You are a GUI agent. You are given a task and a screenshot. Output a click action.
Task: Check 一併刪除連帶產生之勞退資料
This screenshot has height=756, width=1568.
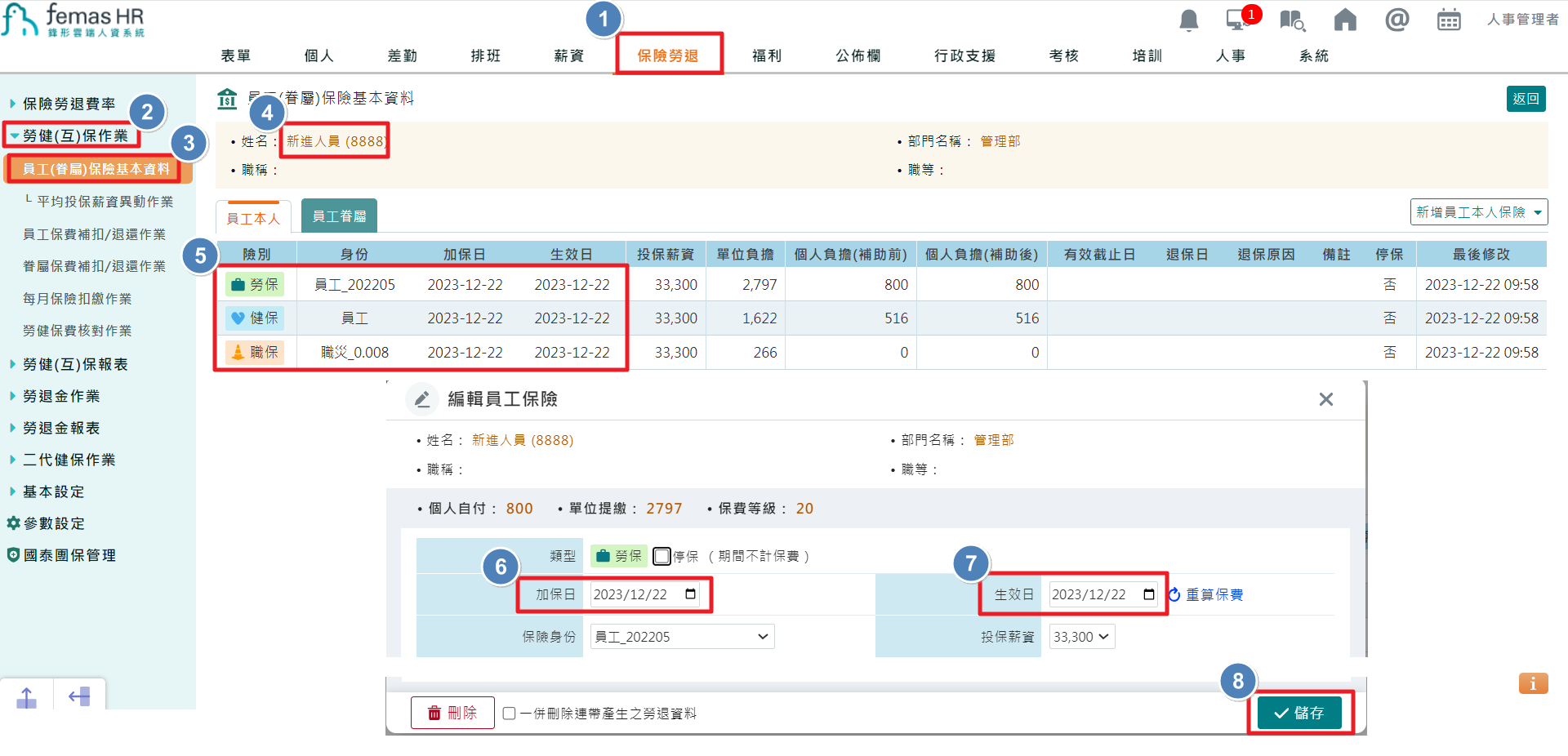pyautogui.click(x=509, y=713)
